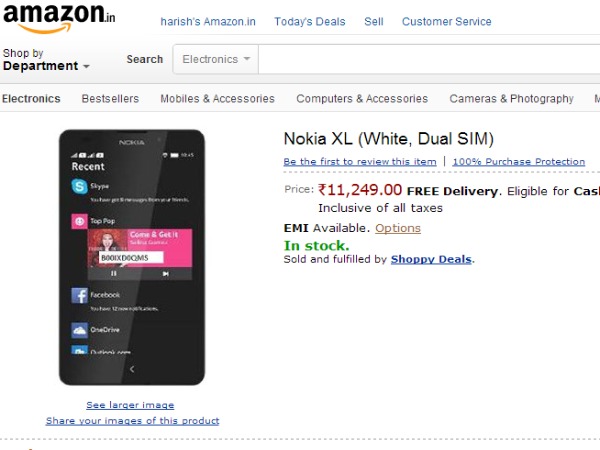Screen dimensions: 600x450
Task: Go to Customer Service
Action: (446, 21)
